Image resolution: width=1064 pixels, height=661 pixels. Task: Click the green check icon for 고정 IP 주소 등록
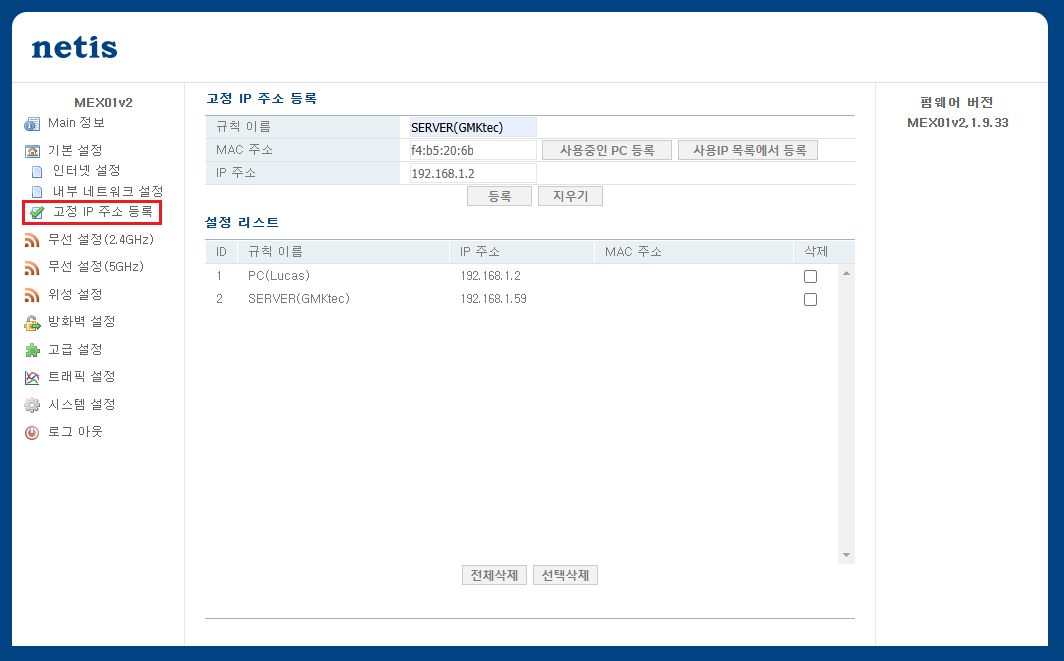click(x=37, y=212)
